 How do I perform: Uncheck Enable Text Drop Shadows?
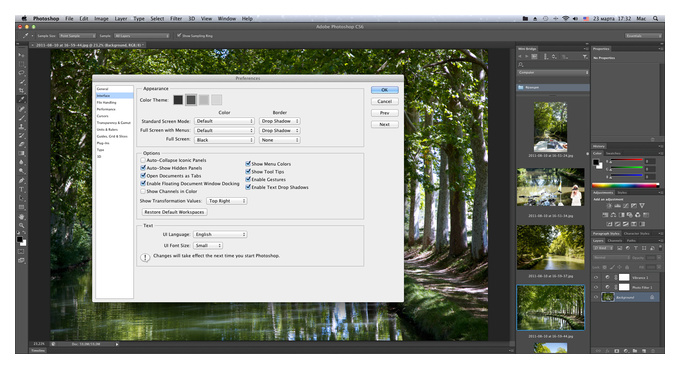tap(248, 187)
